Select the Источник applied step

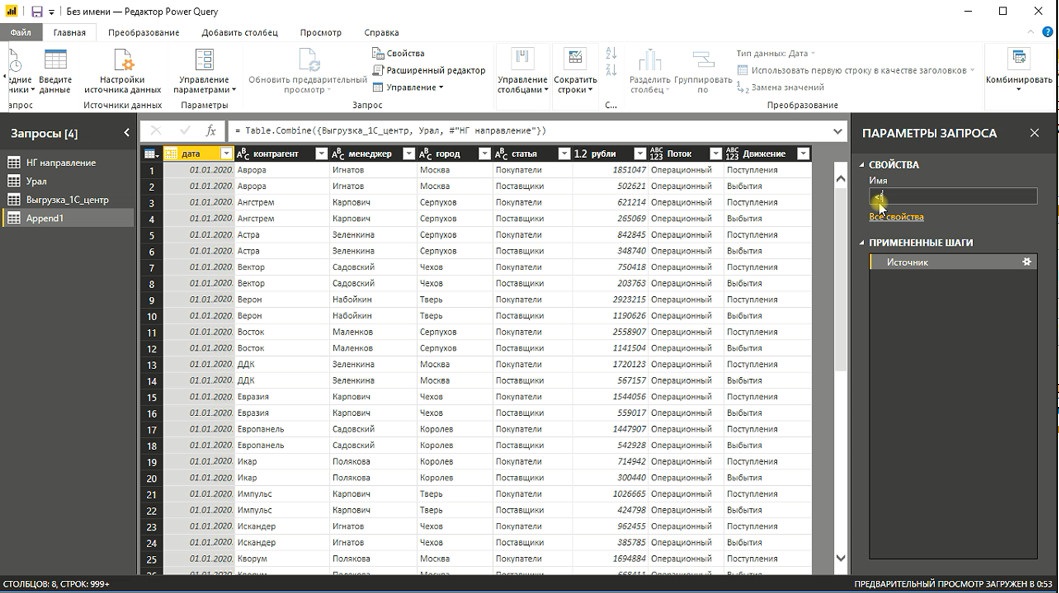(x=953, y=262)
